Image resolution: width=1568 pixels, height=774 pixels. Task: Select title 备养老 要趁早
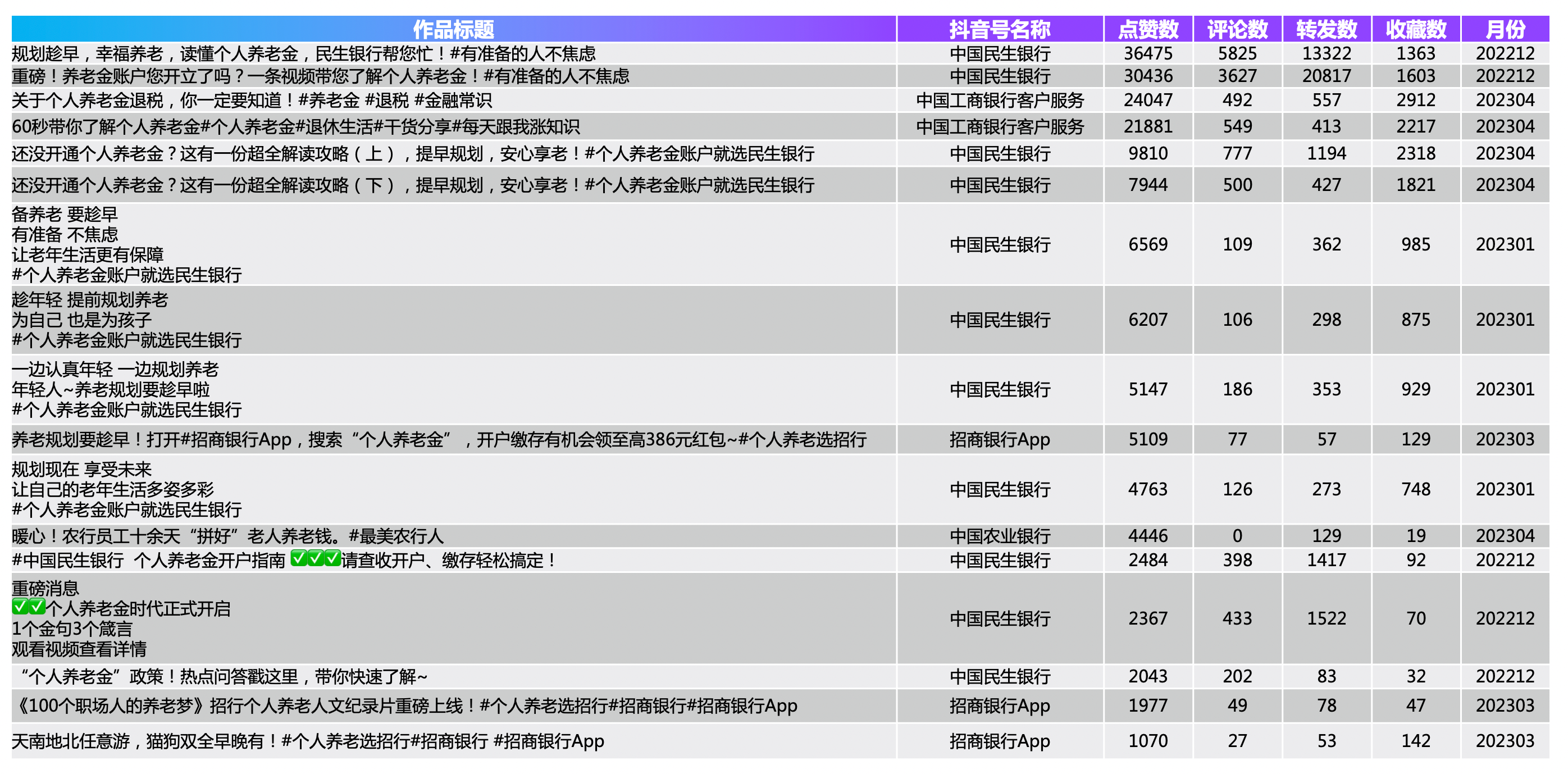[x=126, y=244]
